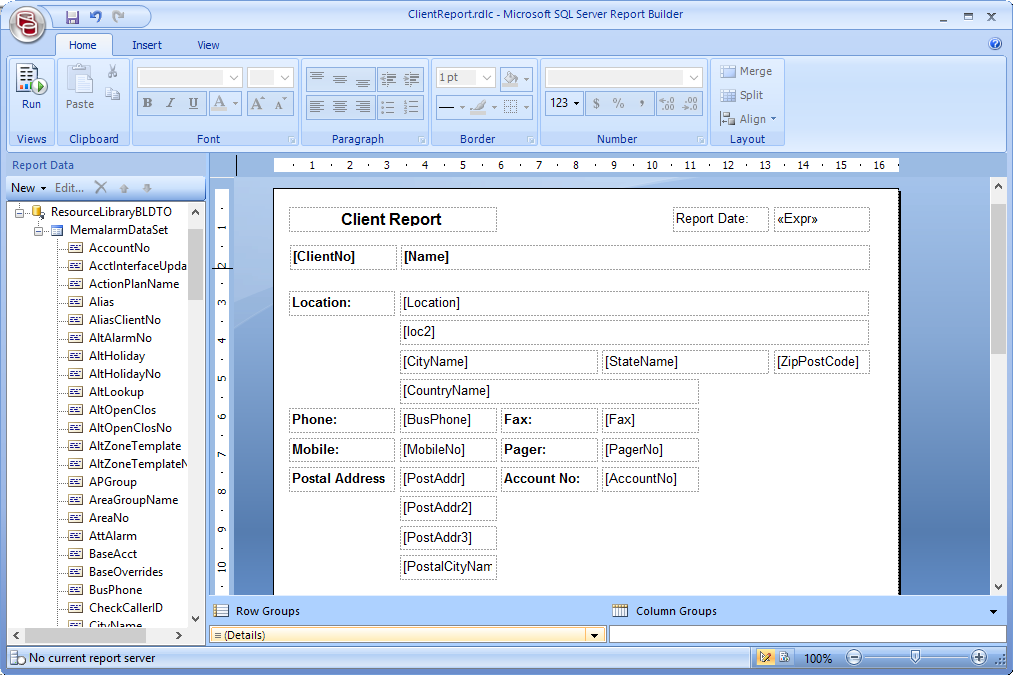Select the Client Report title textbox
1013x675 pixels.
tap(393, 220)
